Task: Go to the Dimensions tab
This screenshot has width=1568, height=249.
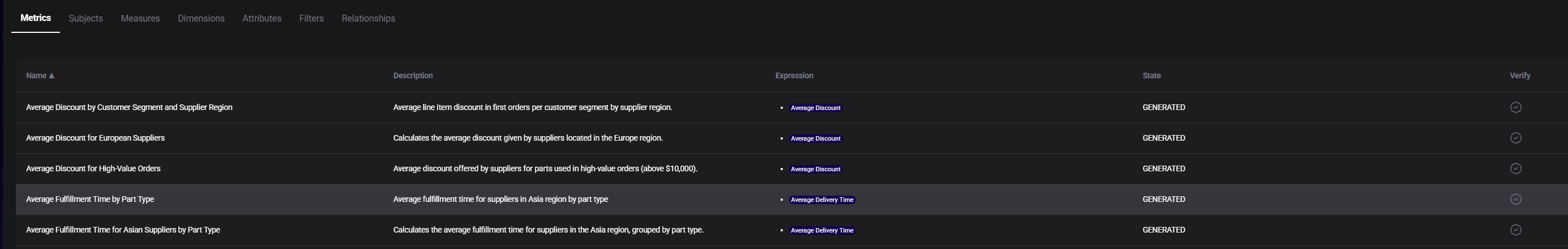Action: [201, 18]
